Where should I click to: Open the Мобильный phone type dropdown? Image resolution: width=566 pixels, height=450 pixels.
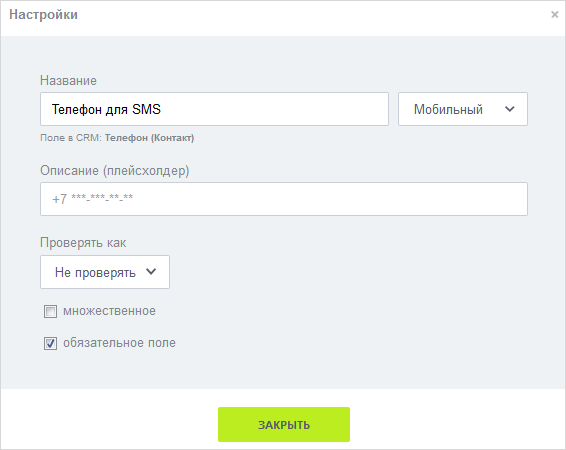463,109
